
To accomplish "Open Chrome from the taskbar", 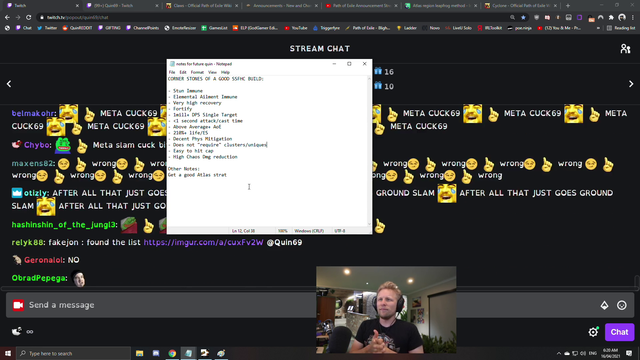I will tap(172, 353).
